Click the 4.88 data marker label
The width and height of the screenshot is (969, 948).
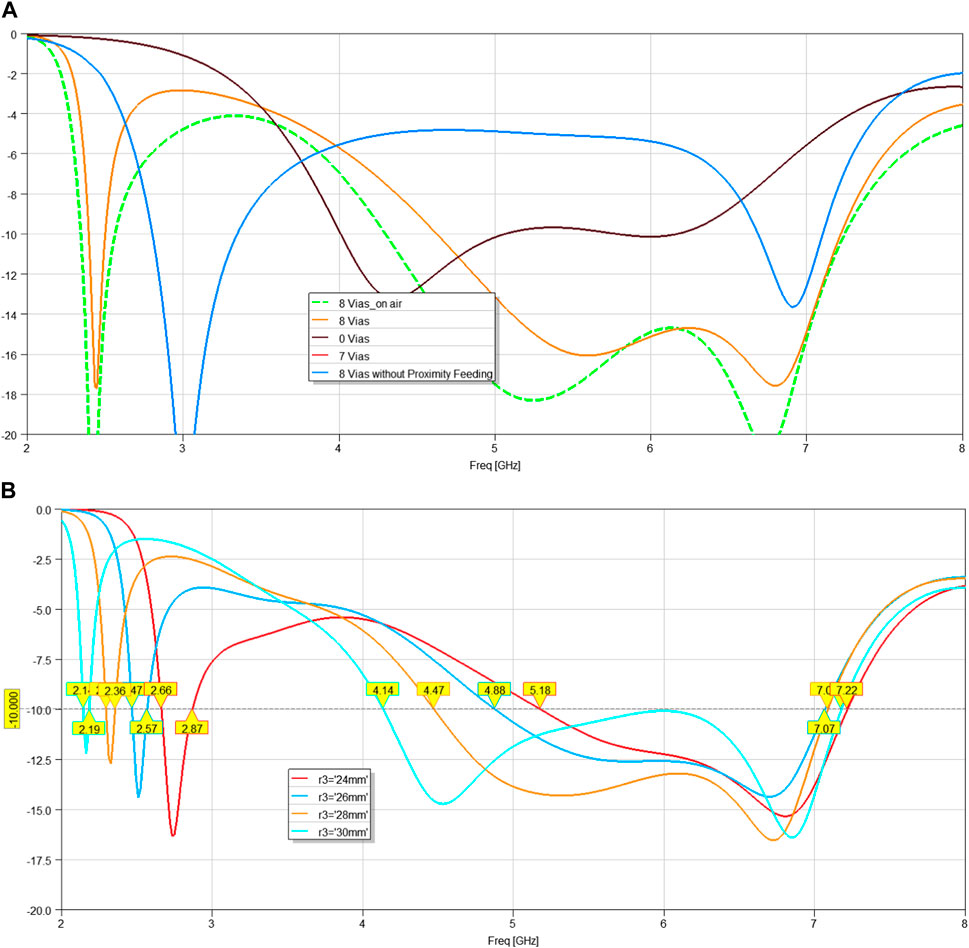tap(494, 690)
